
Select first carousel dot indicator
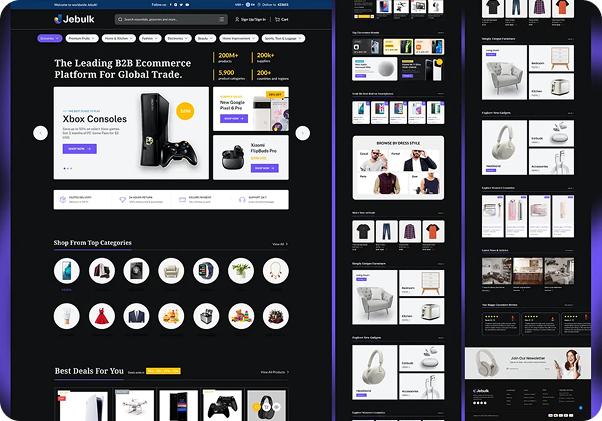pos(64,168)
